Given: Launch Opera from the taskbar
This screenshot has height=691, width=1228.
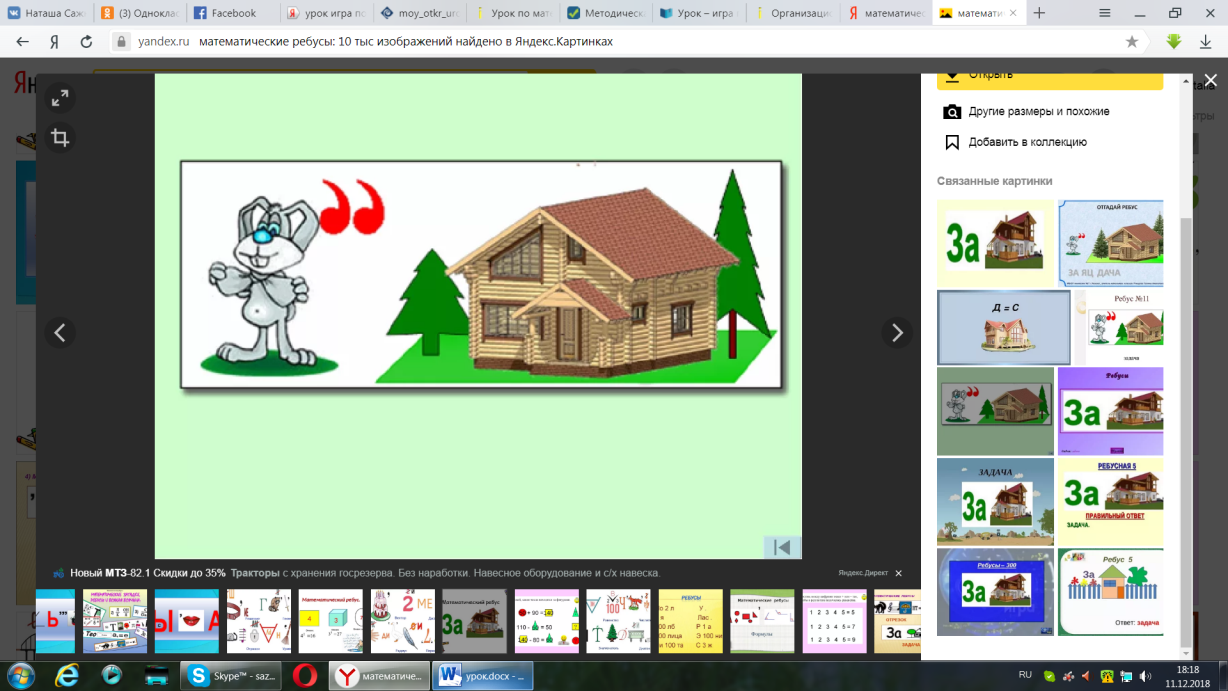Looking at the screenshot, I should click(306, 675).
